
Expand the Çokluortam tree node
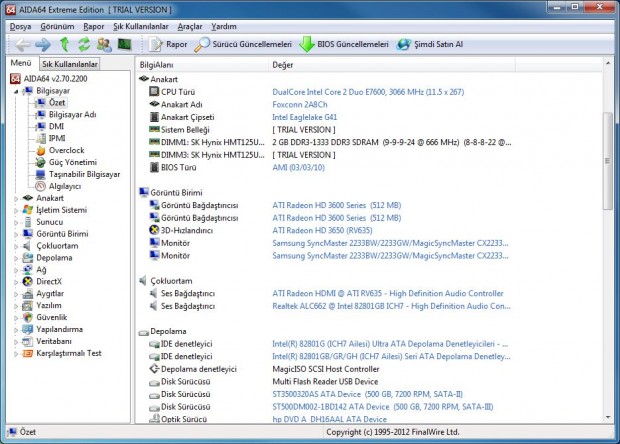(x=16, y=246)
